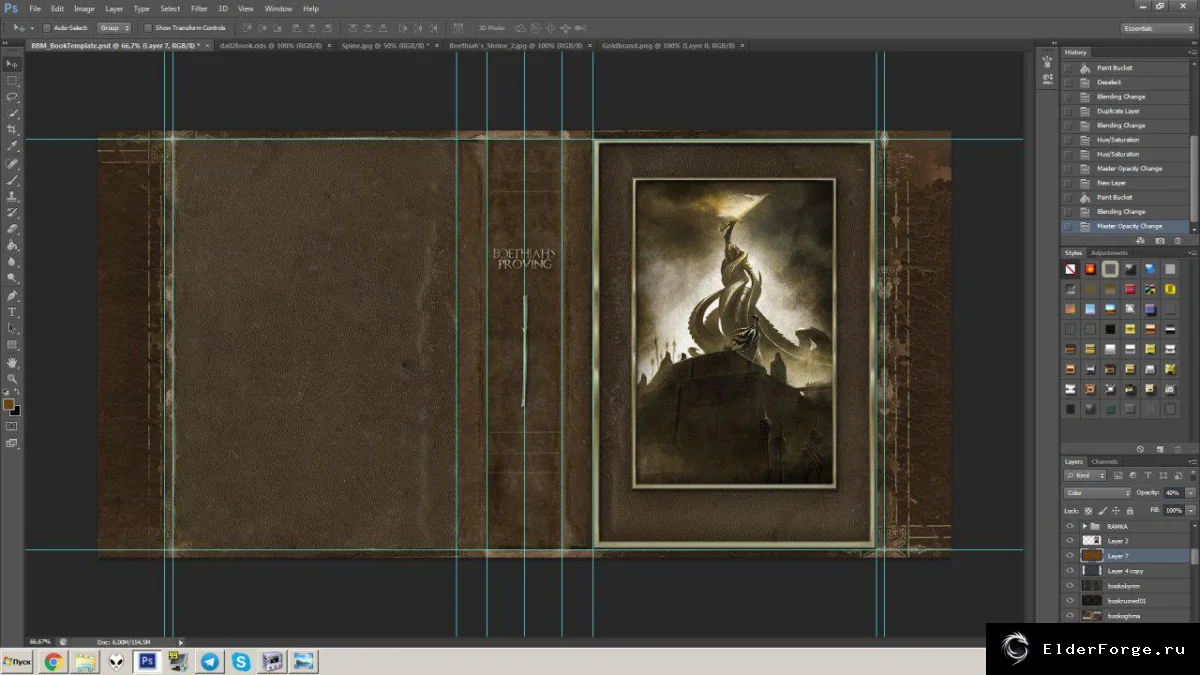1200x675 pixels.
Task: Select the Quick Selection tool
Action: coord(12,113)
